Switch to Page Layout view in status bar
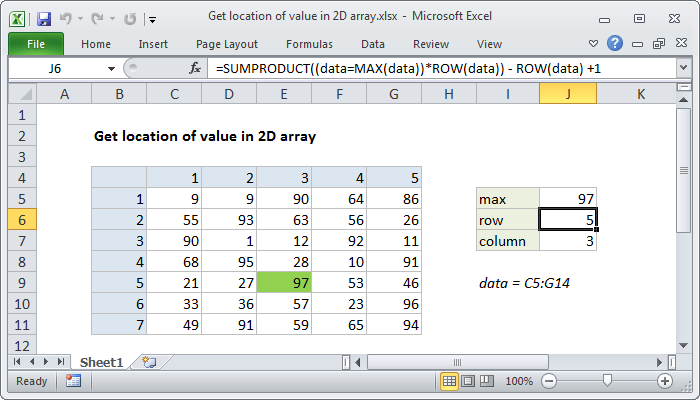700x400 pixels. click(468, 381)
